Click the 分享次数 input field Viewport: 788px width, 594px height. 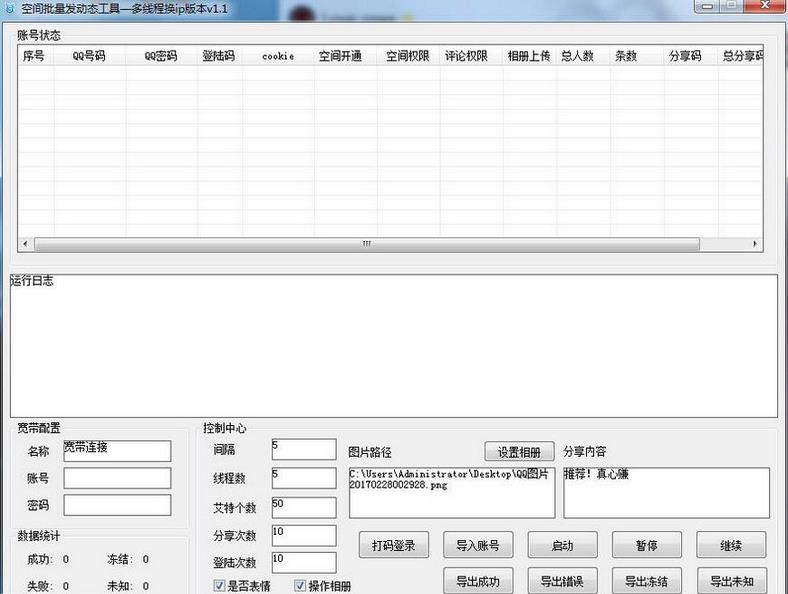304,536
